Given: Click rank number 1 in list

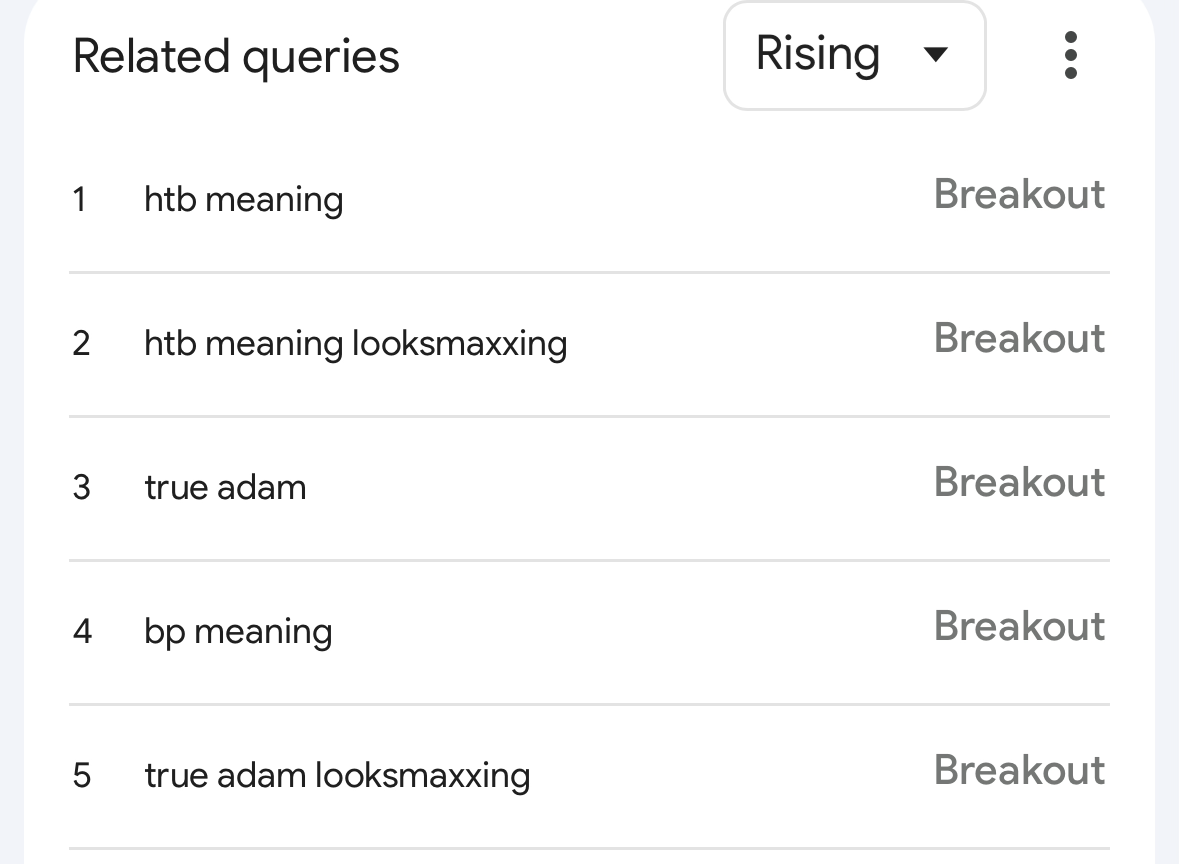Looking at the screenshot, I should pyautogui.click(x=80, y=200).
